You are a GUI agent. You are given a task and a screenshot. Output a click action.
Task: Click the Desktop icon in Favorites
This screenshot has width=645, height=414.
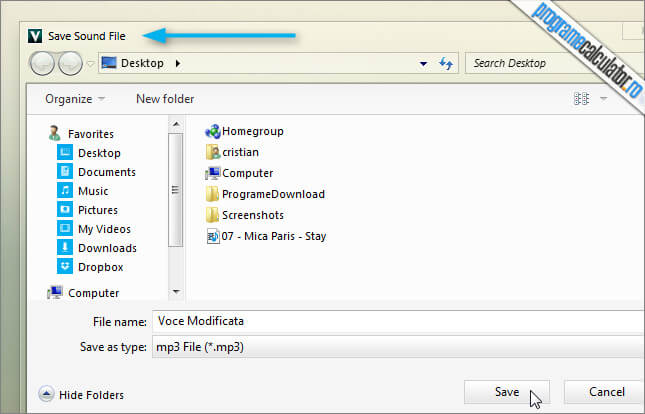coord(65,152)
